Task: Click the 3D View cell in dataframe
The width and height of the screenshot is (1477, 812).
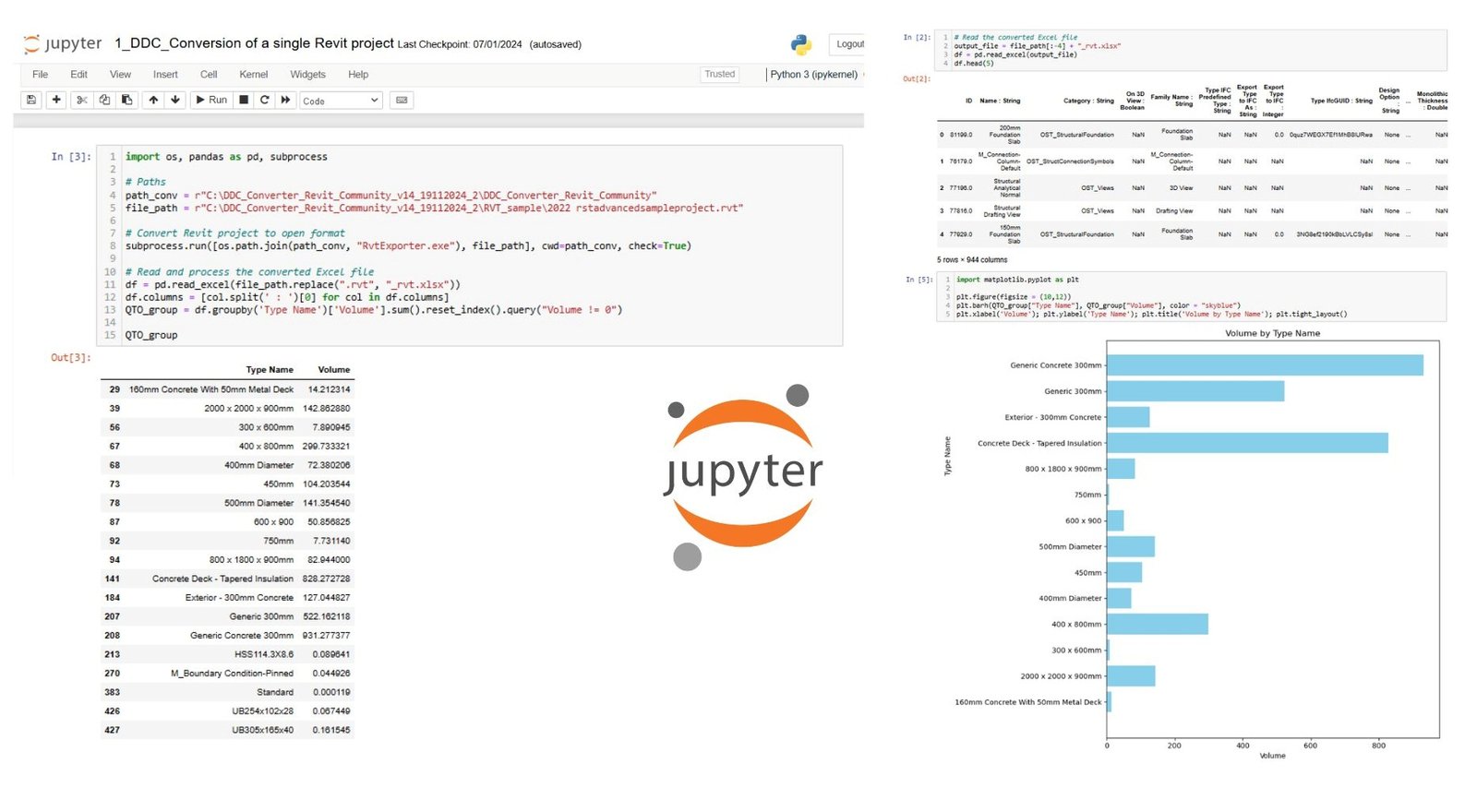Action: tap(1181, 188)
